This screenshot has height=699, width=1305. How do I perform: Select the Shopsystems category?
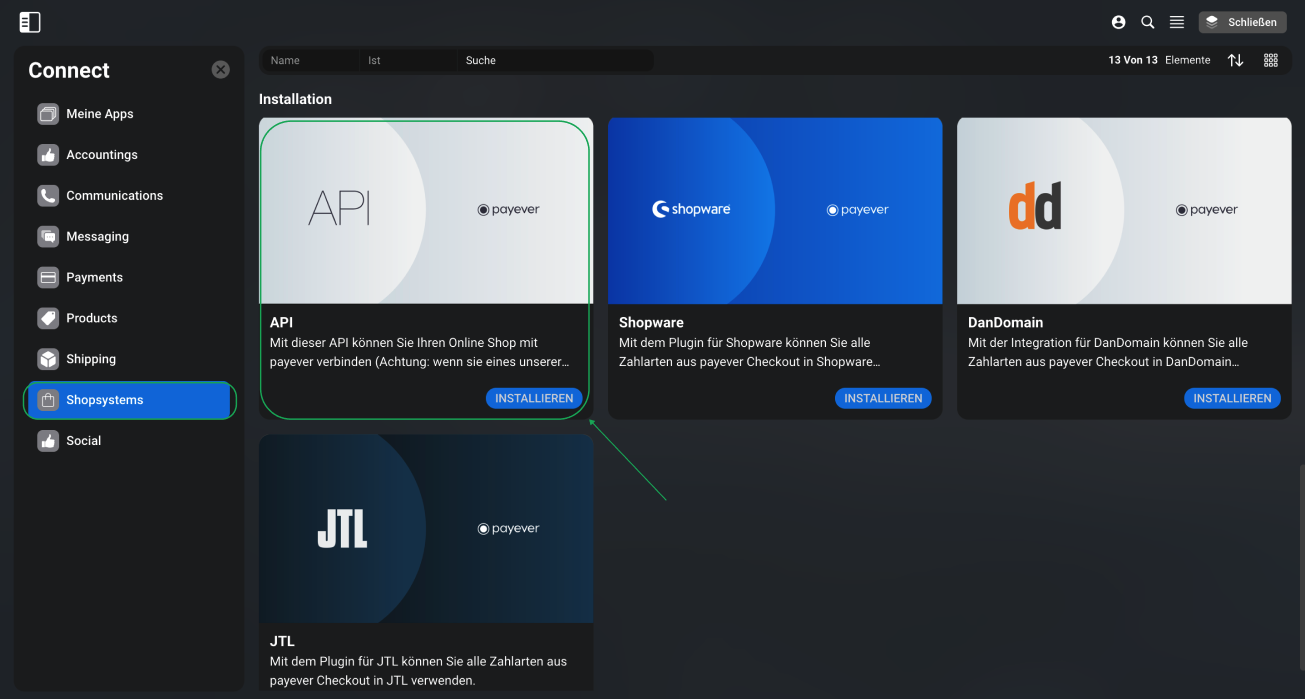(130, 400)
